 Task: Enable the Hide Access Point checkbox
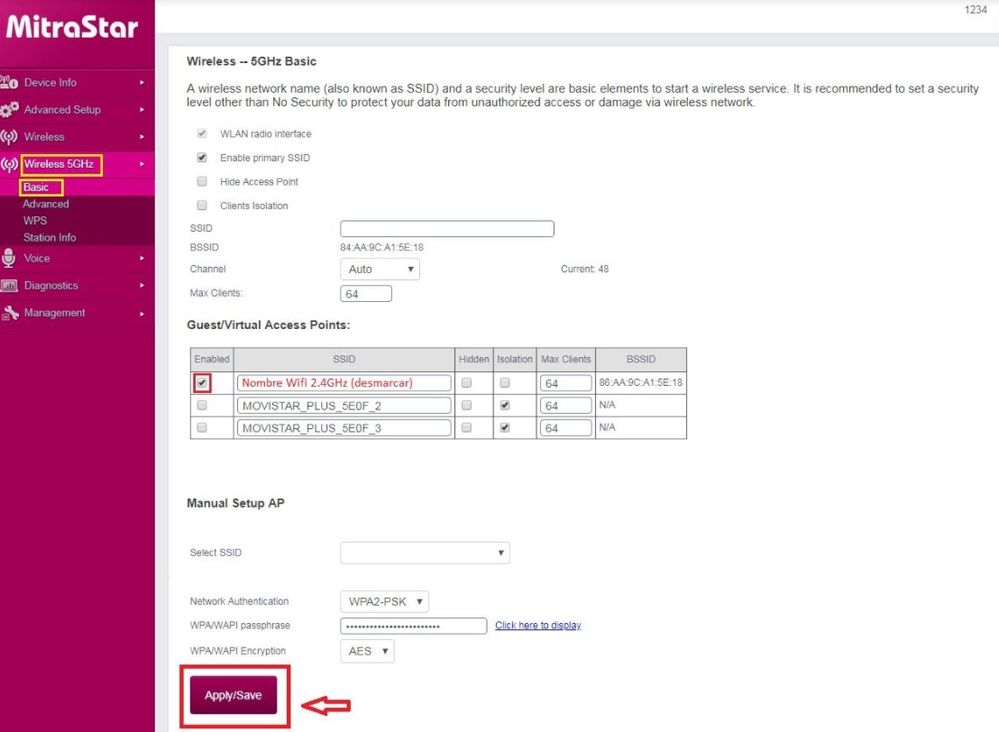click(x=201, y=182)
